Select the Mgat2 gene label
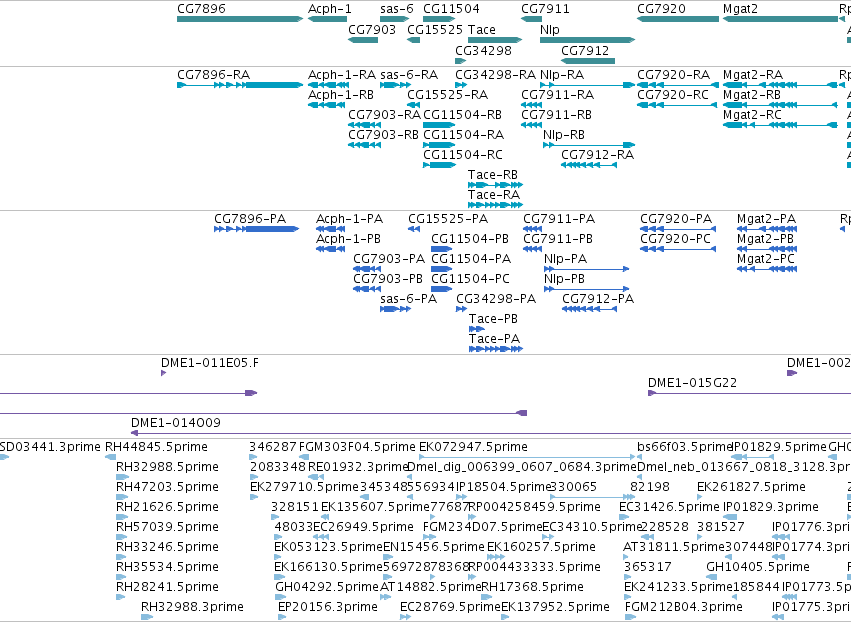The image size is (851, 622). point(740,9)
